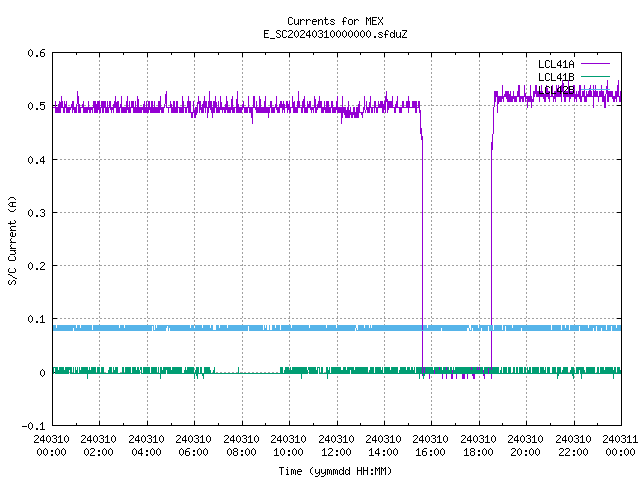Click the y-axis tick value 0.5
This screenshot has height=480, width=640.
[36, 106]
